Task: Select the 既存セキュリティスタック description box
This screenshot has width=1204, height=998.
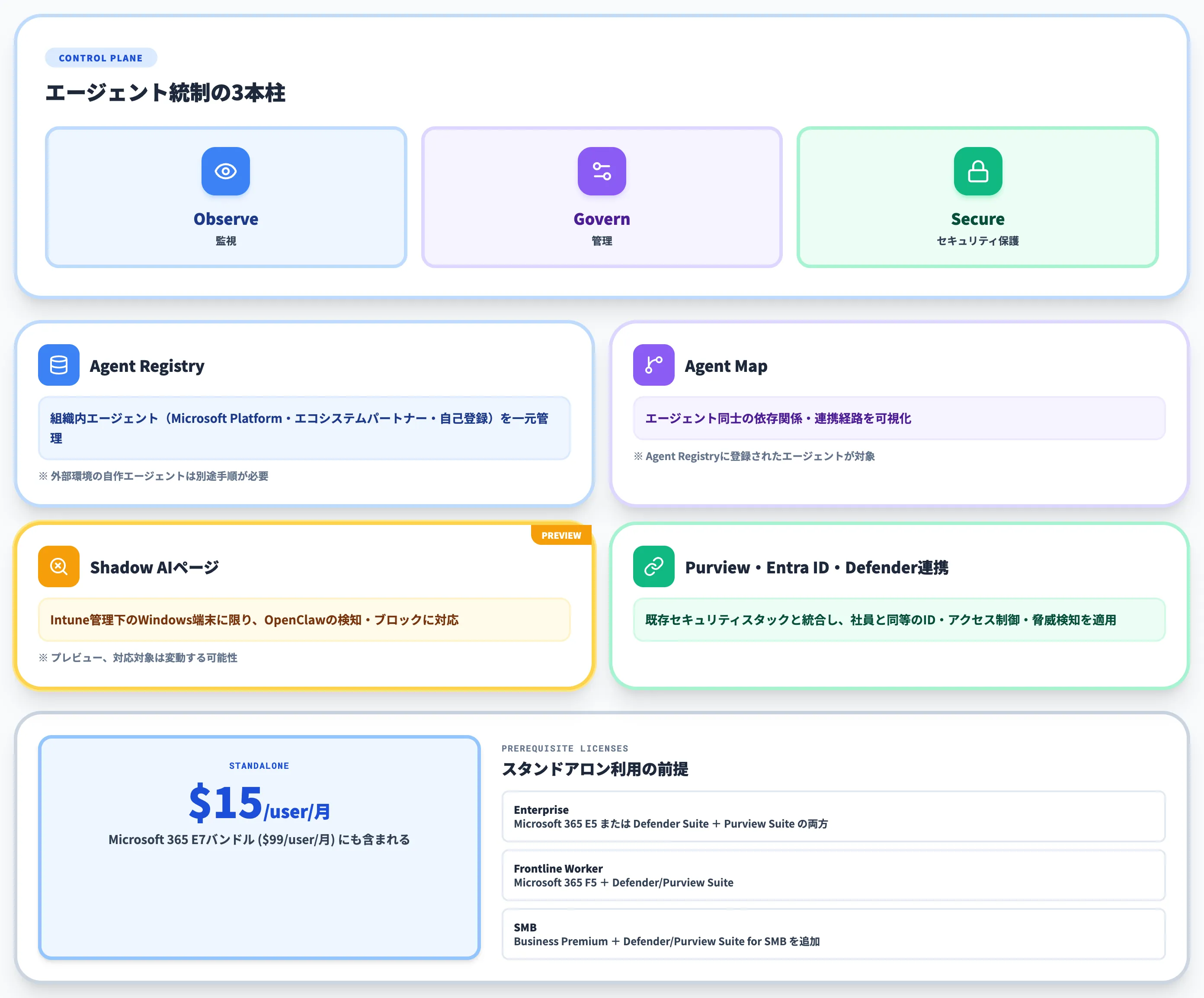Action: click(x=899, y=620)
